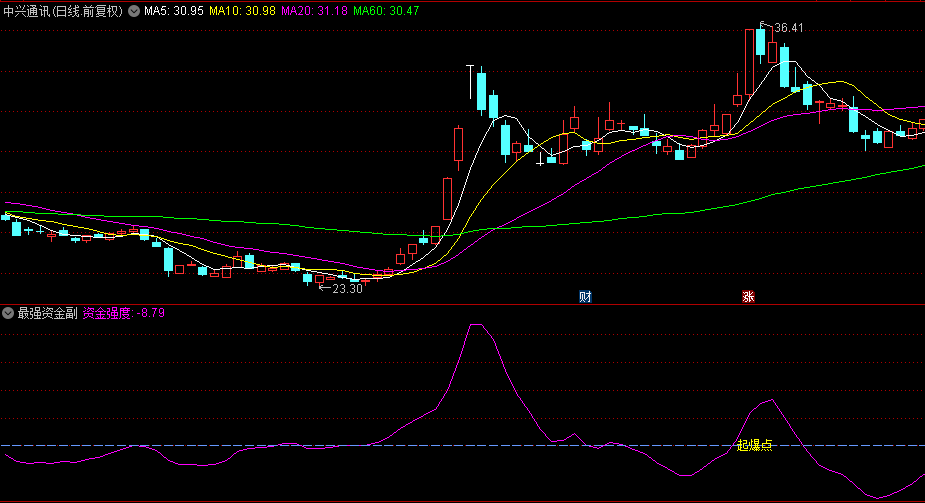Click the green MA60 indicator label
This screenshot has width=925, height=503.
[387, 11]
